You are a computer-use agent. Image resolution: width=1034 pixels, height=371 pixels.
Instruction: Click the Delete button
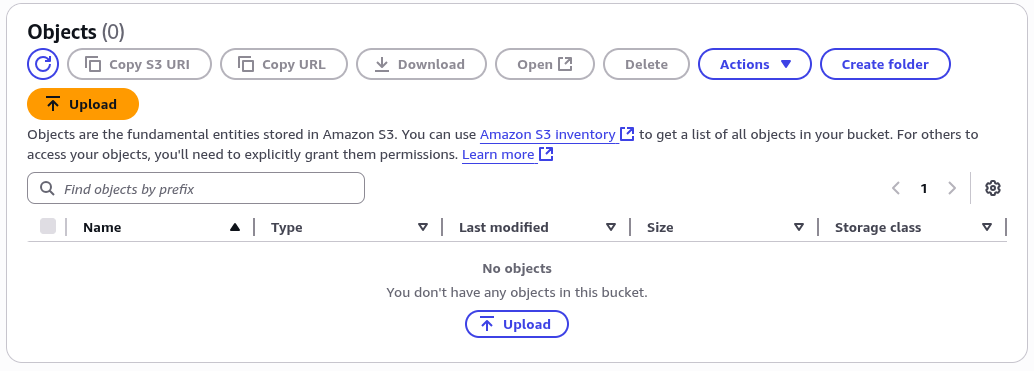click(x=646, y=64)
